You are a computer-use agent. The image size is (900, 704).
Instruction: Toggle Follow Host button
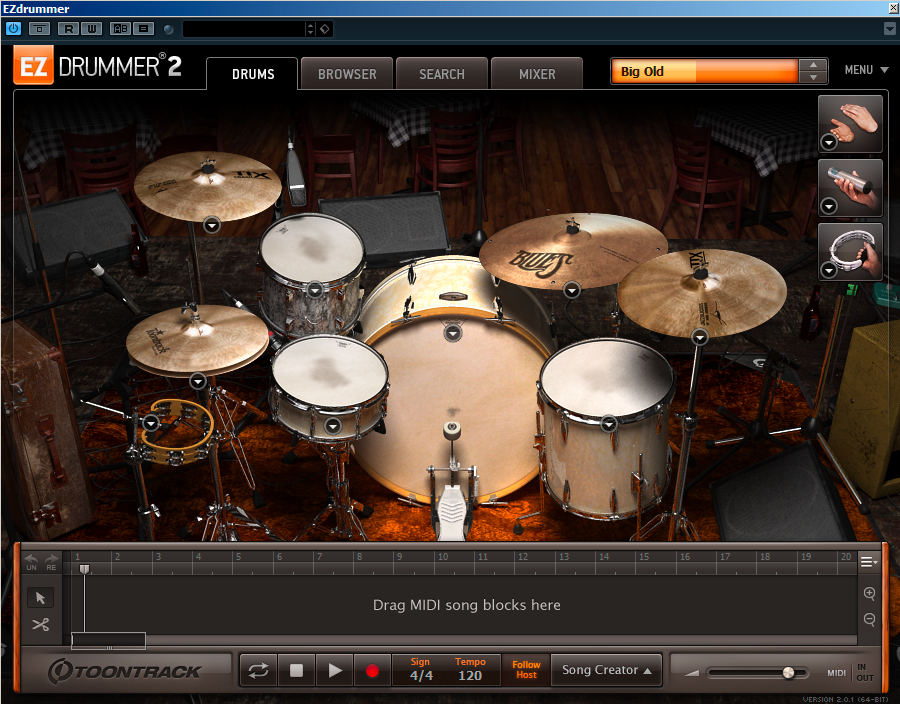click(x=526, y=670)
